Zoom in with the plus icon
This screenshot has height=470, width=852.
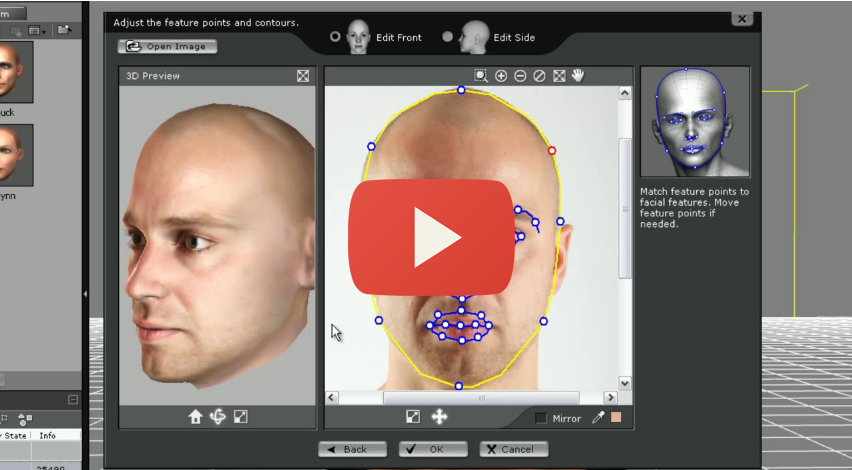[x=501, y=76]
